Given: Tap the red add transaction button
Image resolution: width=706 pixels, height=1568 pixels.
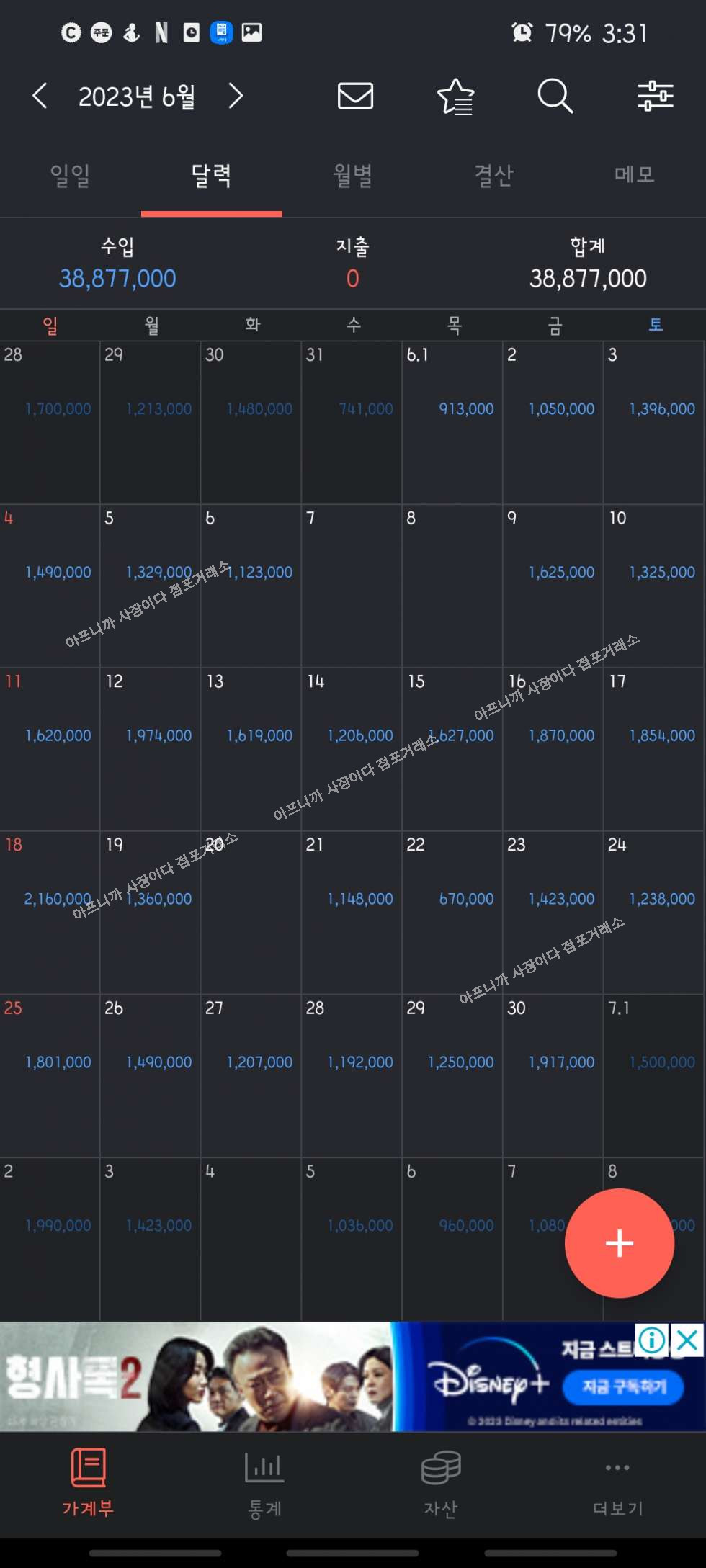Looking at the screenshot, I should click(x=619, y=1242).
